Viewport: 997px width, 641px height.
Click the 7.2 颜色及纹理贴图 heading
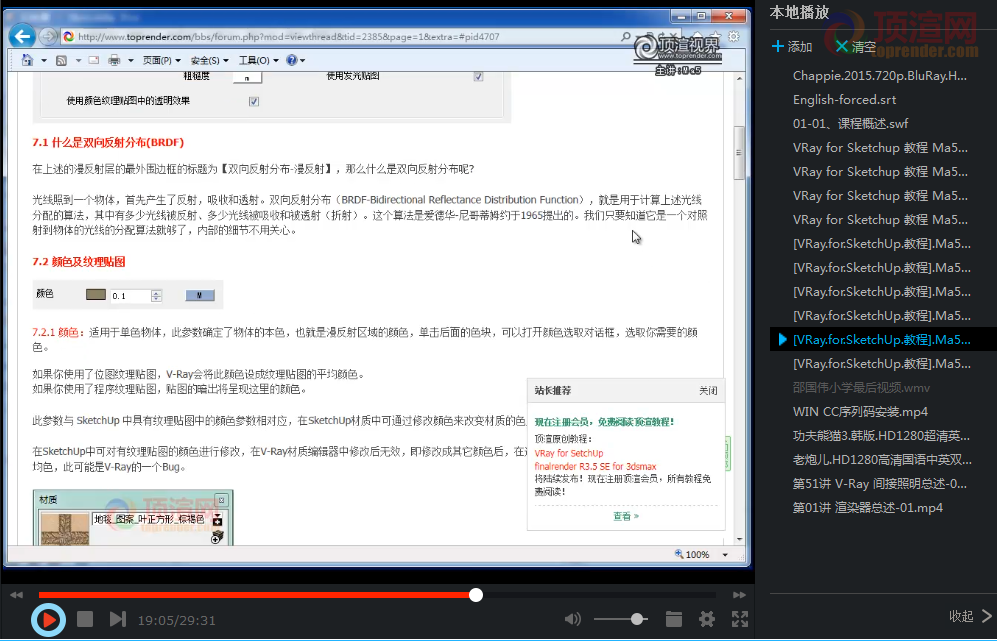[x=79, y=261]
